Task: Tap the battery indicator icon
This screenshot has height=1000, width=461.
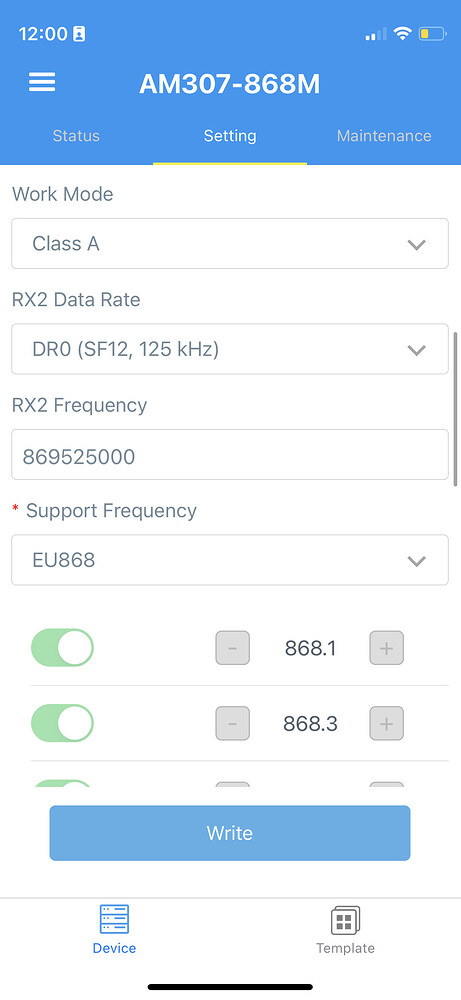Action: pyautogui.click(x=432, y=34)
